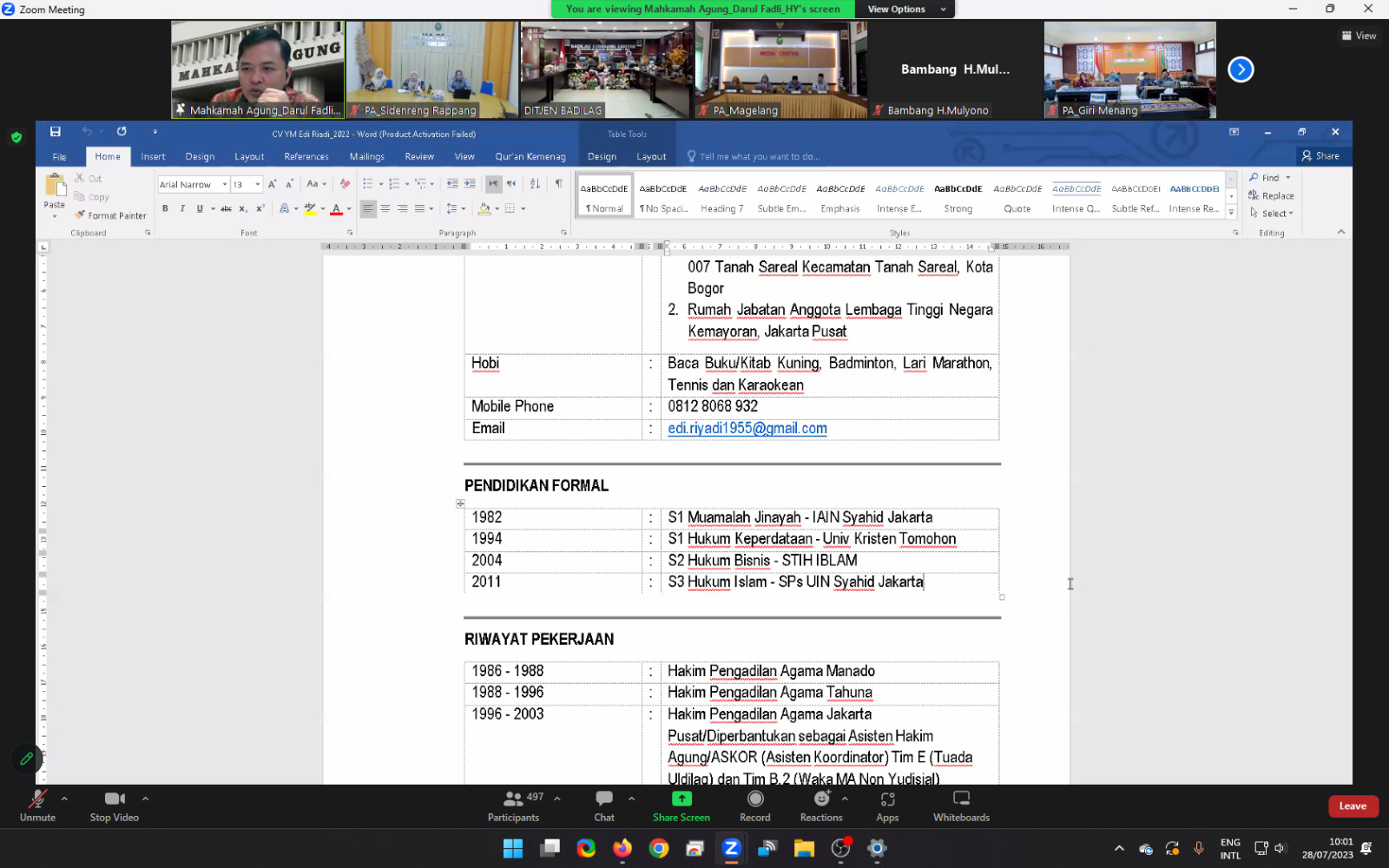The height and width of the screenshot is (868, 1389).
Task: Toggle align left paragraph button
Action: tap(368, 208)
